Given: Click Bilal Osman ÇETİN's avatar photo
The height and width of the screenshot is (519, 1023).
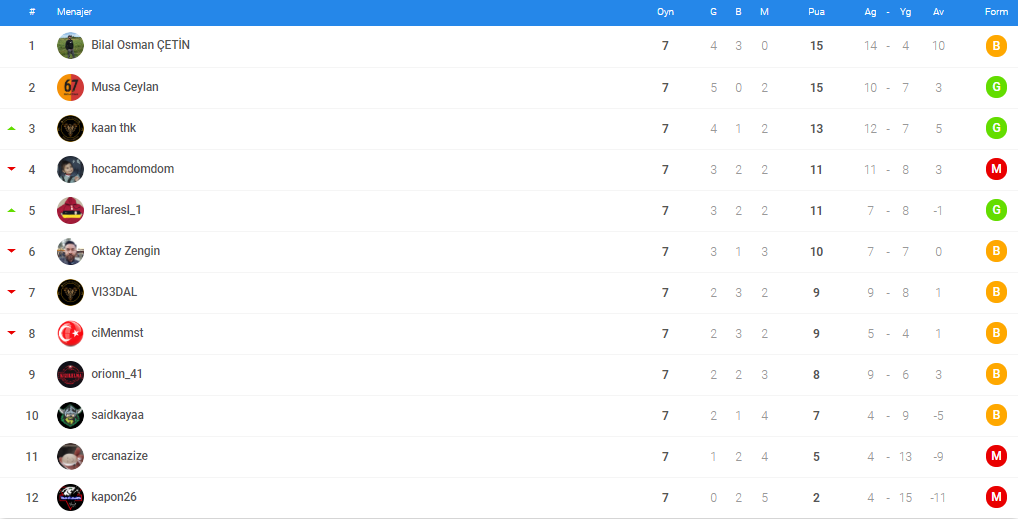Looking at the screenshot, I should pyautogui.click(x=70, y=46).
